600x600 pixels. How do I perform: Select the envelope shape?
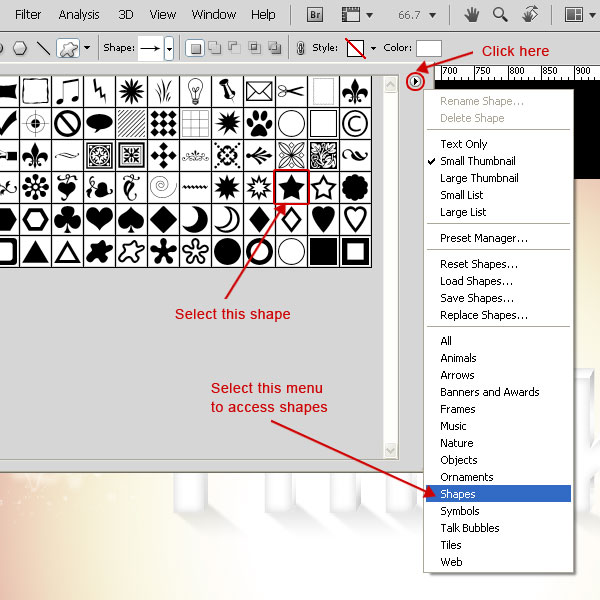(259, 91)
